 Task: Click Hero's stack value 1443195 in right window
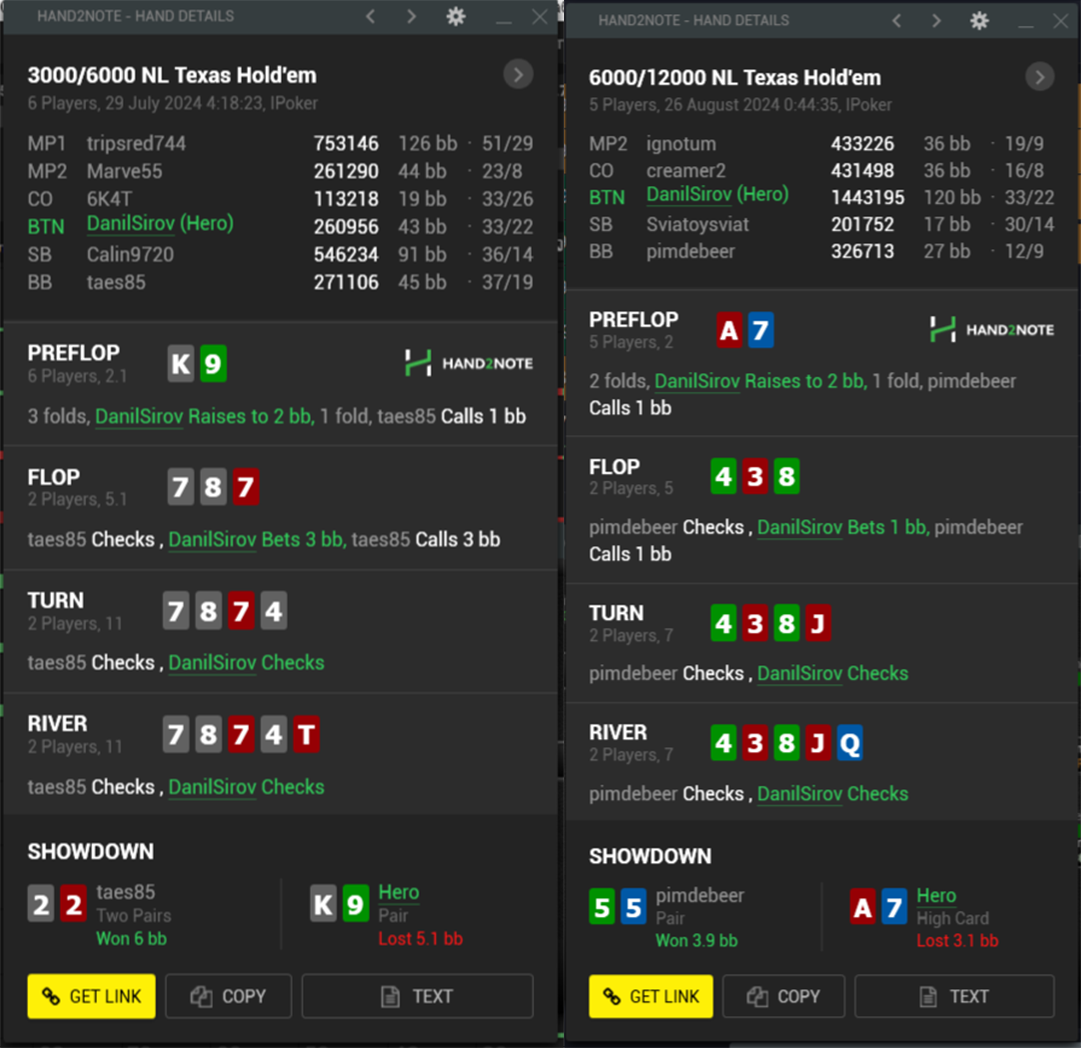coord(867,198)
